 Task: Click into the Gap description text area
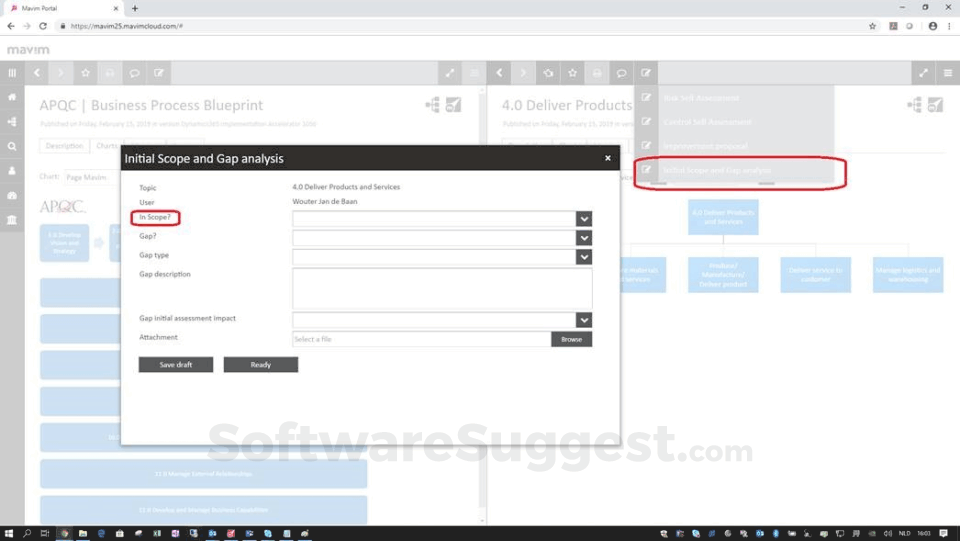click(442, 289)
